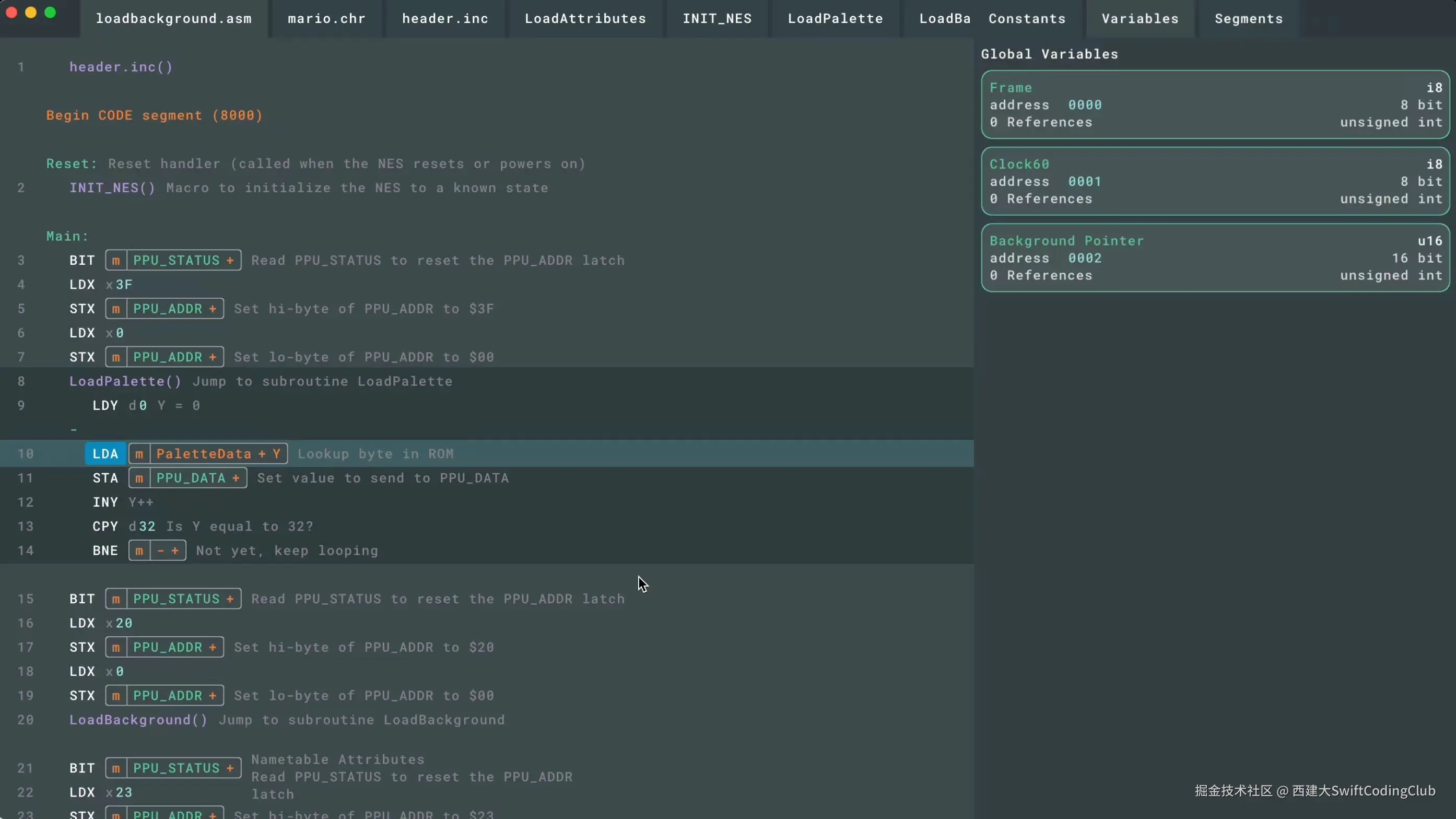Click the plus icon after PPU_ADDR on line 19
The width and height of the screenshot is (1456, 819).
[213, 696]
